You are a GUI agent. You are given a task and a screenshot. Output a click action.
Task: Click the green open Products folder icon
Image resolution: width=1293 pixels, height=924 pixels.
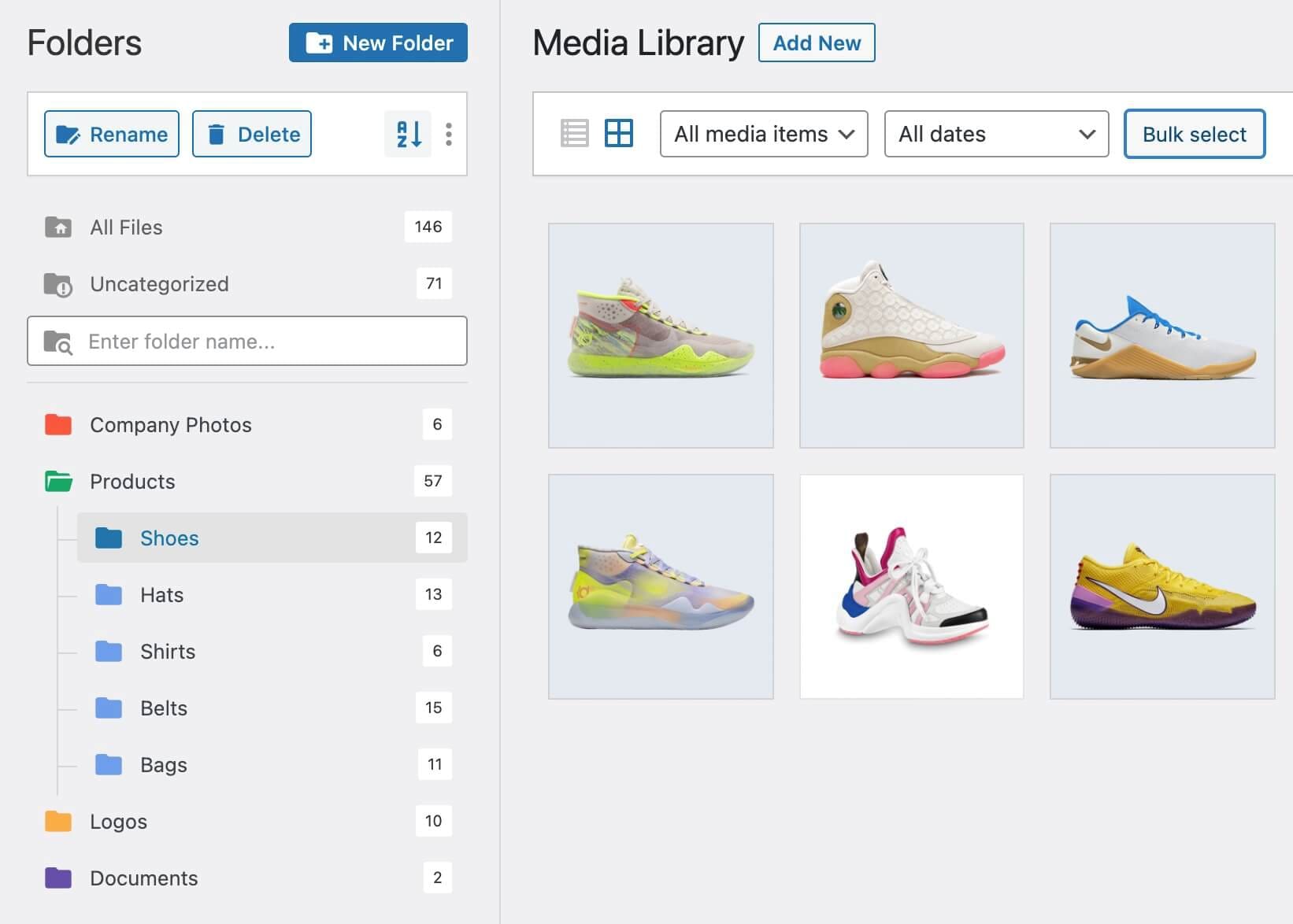click(x=58, y=481)
